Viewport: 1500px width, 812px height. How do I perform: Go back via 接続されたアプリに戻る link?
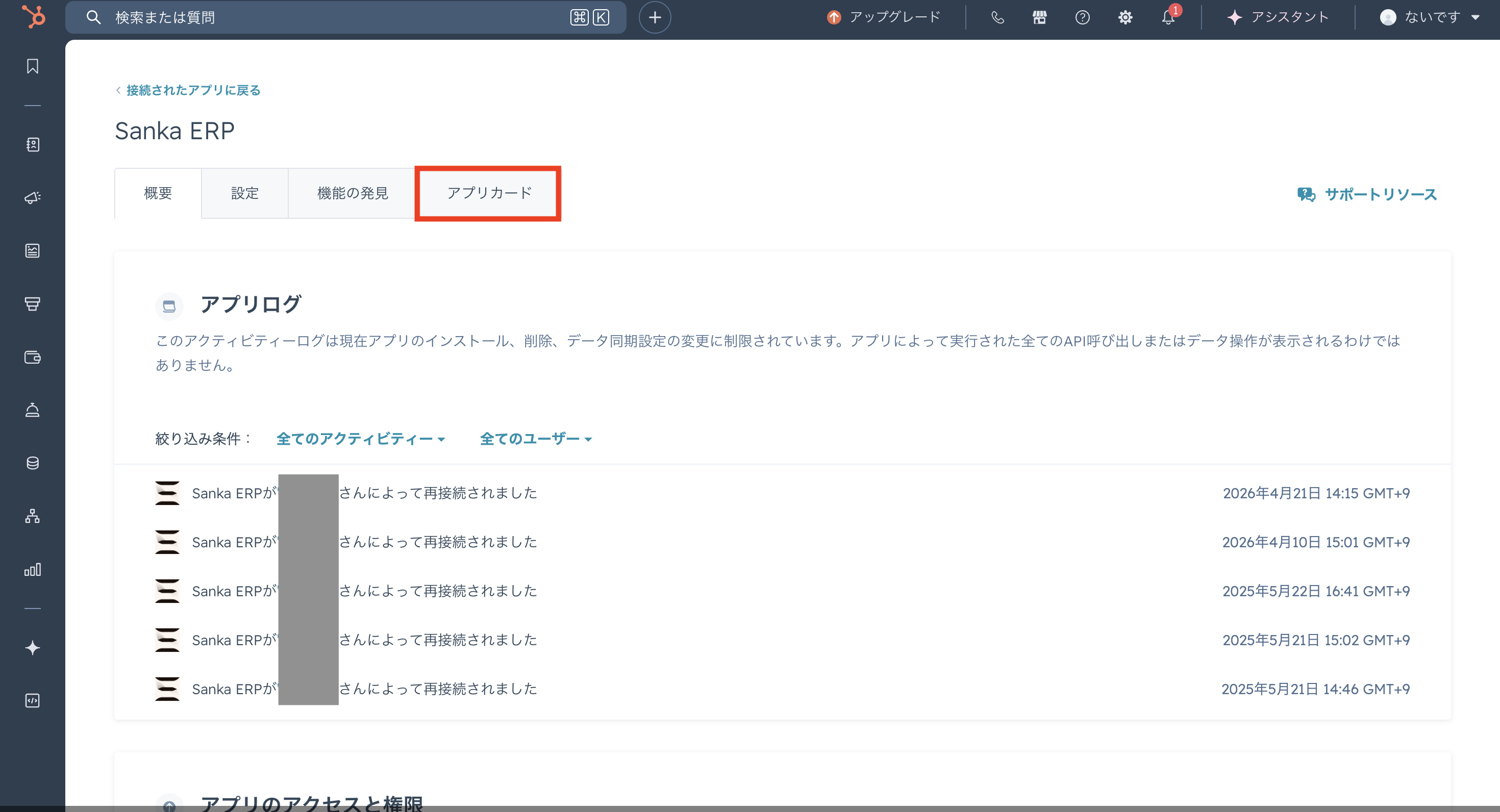click(193, 90)
